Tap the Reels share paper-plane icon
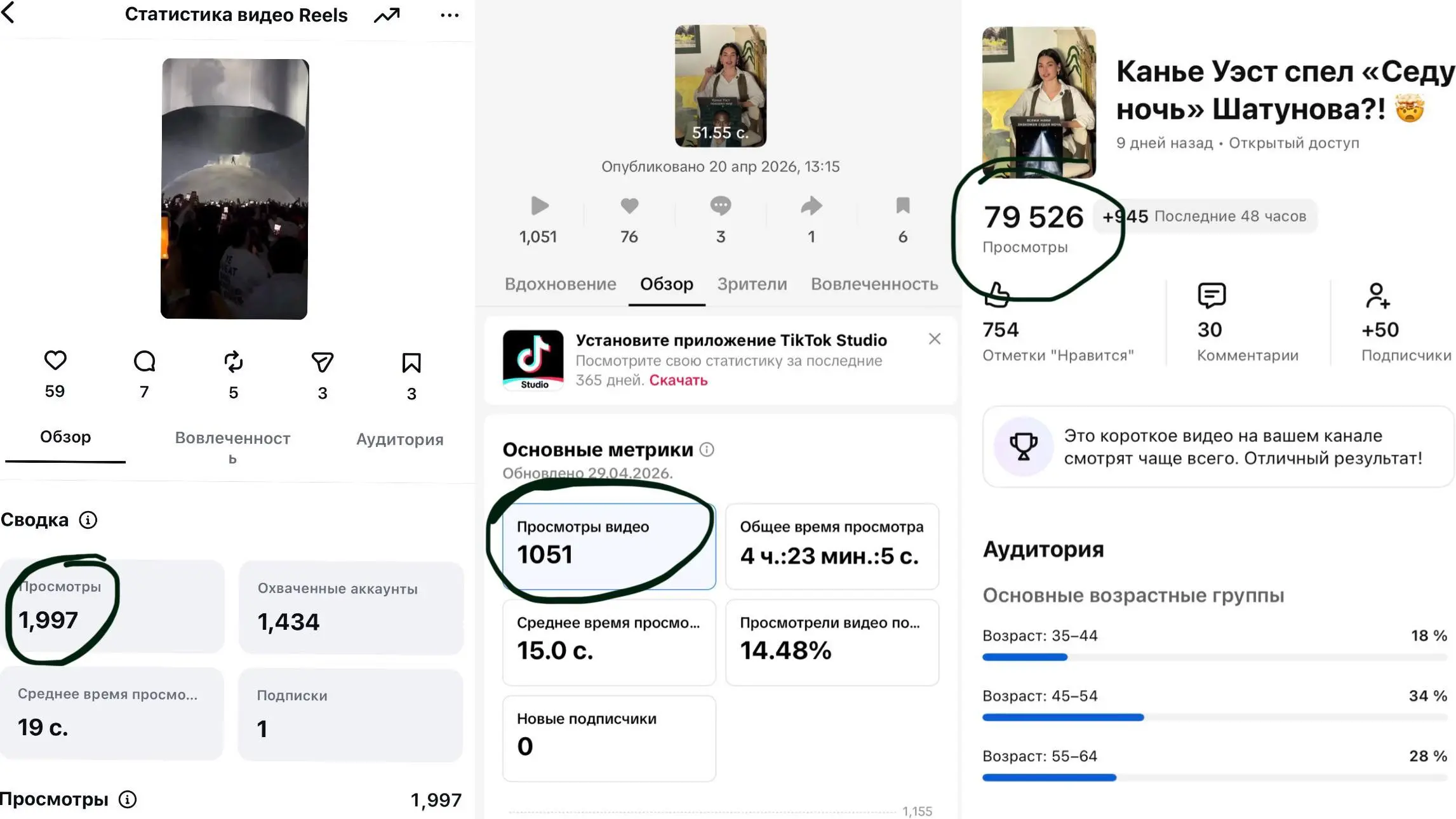Viewport: 1456px width, 819px height. click(x=323, y=363)
